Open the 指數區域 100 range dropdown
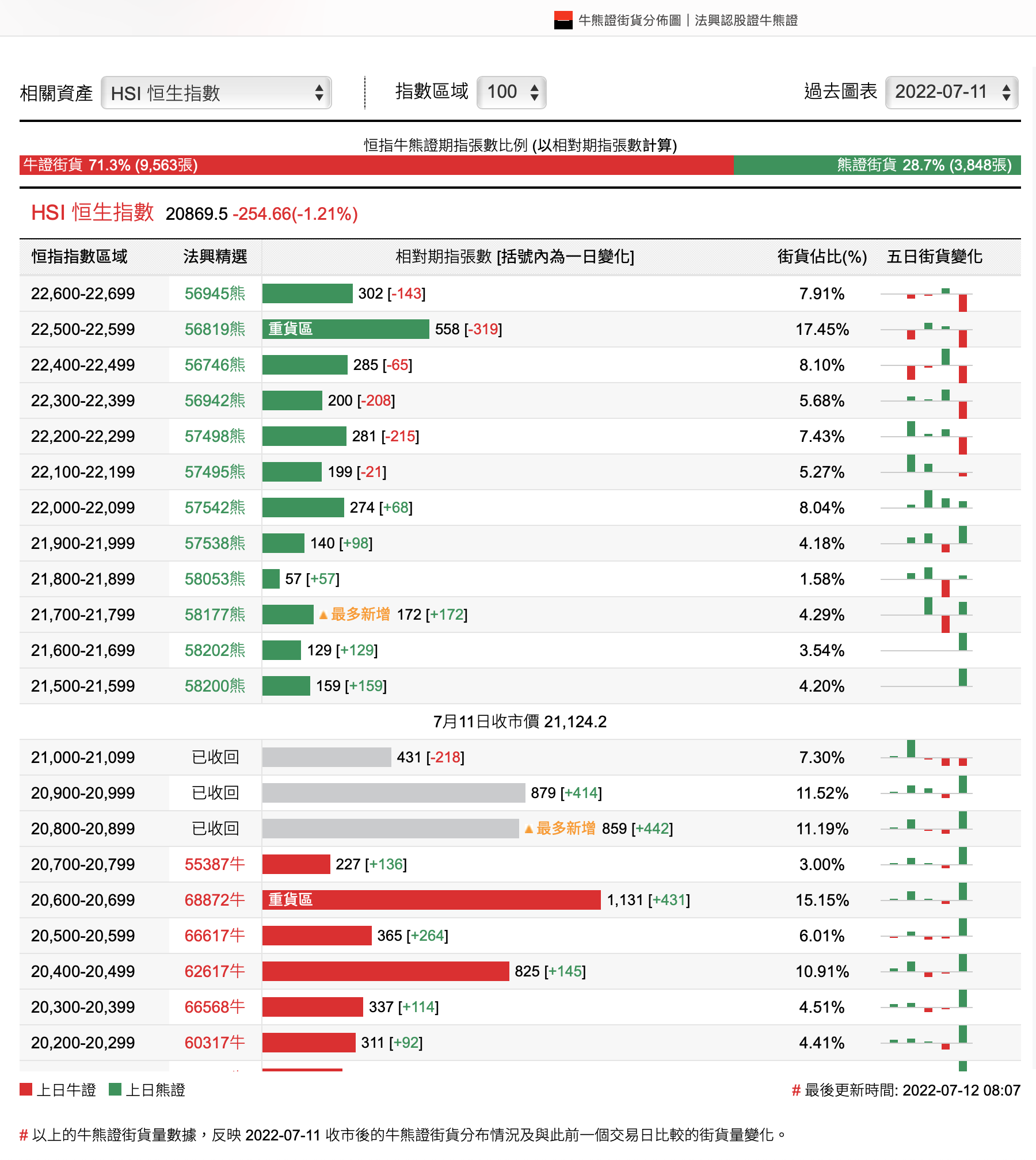1036x1160 pixels. [x=512, y=92]
